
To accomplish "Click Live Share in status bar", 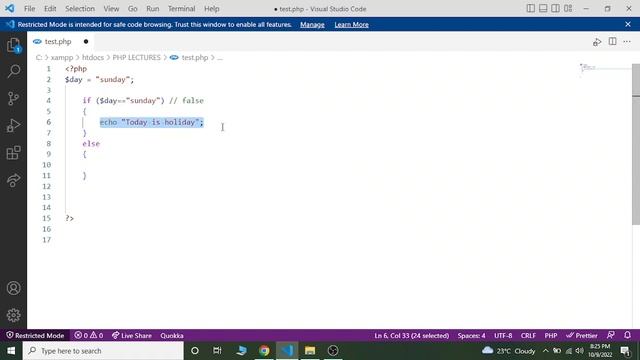I will point(132,336).
